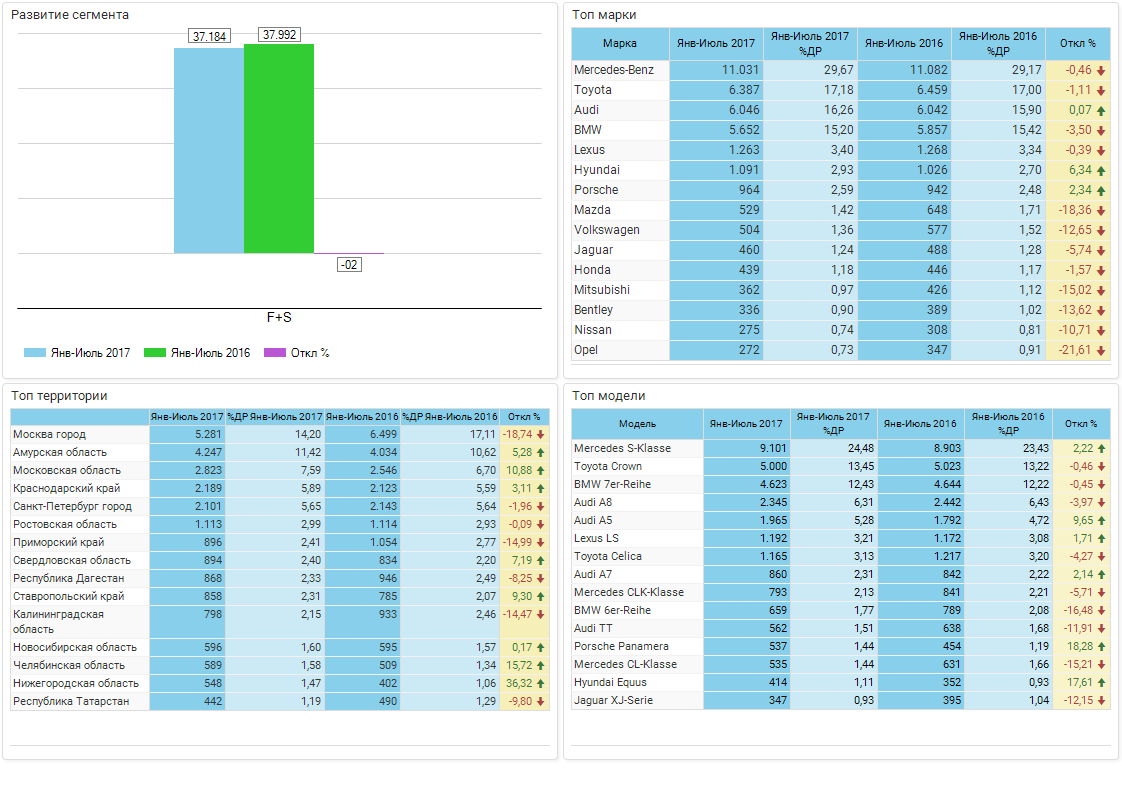Click the red down arrow beside Opel's -21,61

click(1101, 351)
